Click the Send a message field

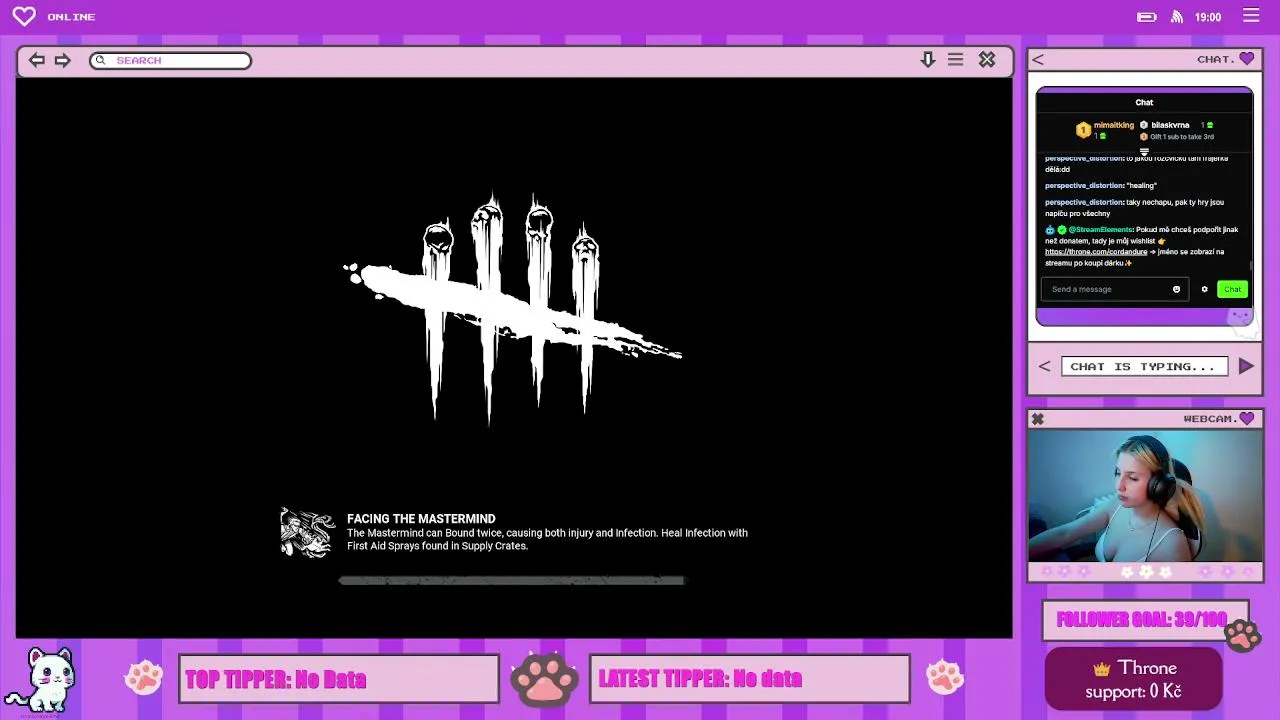(1115, 289)
